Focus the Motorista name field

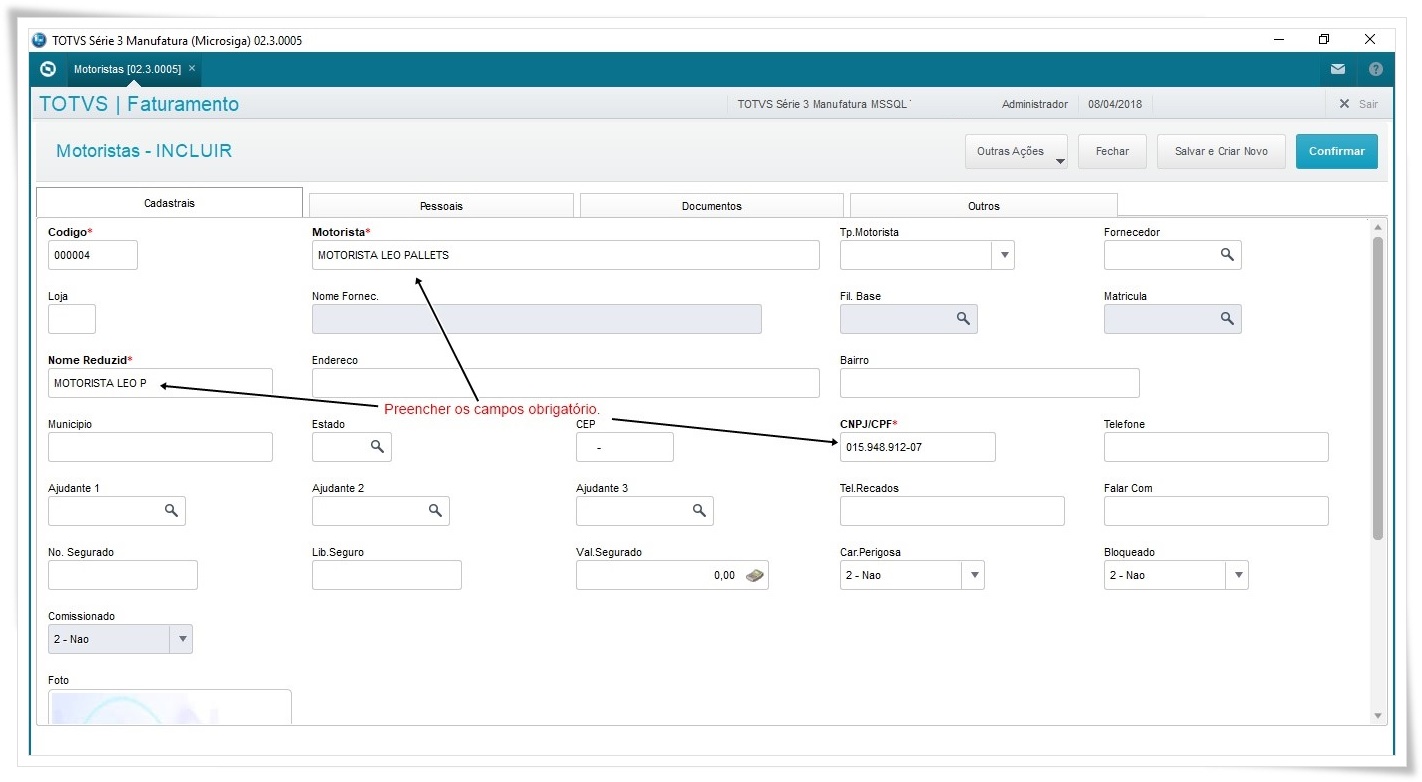pyautogui.click(x=566, y=255)
